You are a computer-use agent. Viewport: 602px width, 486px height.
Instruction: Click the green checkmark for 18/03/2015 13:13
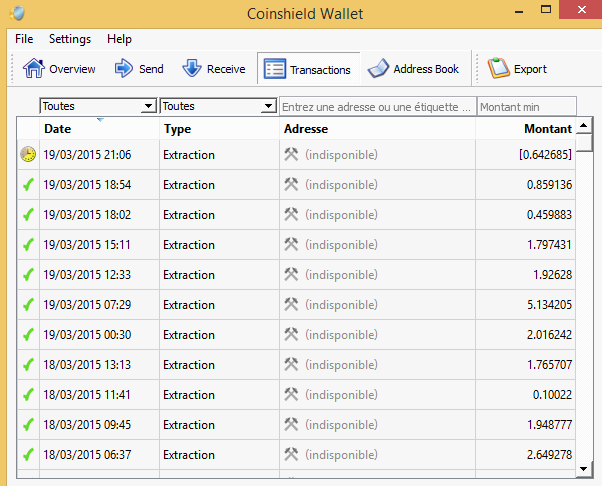click(28, 364)
